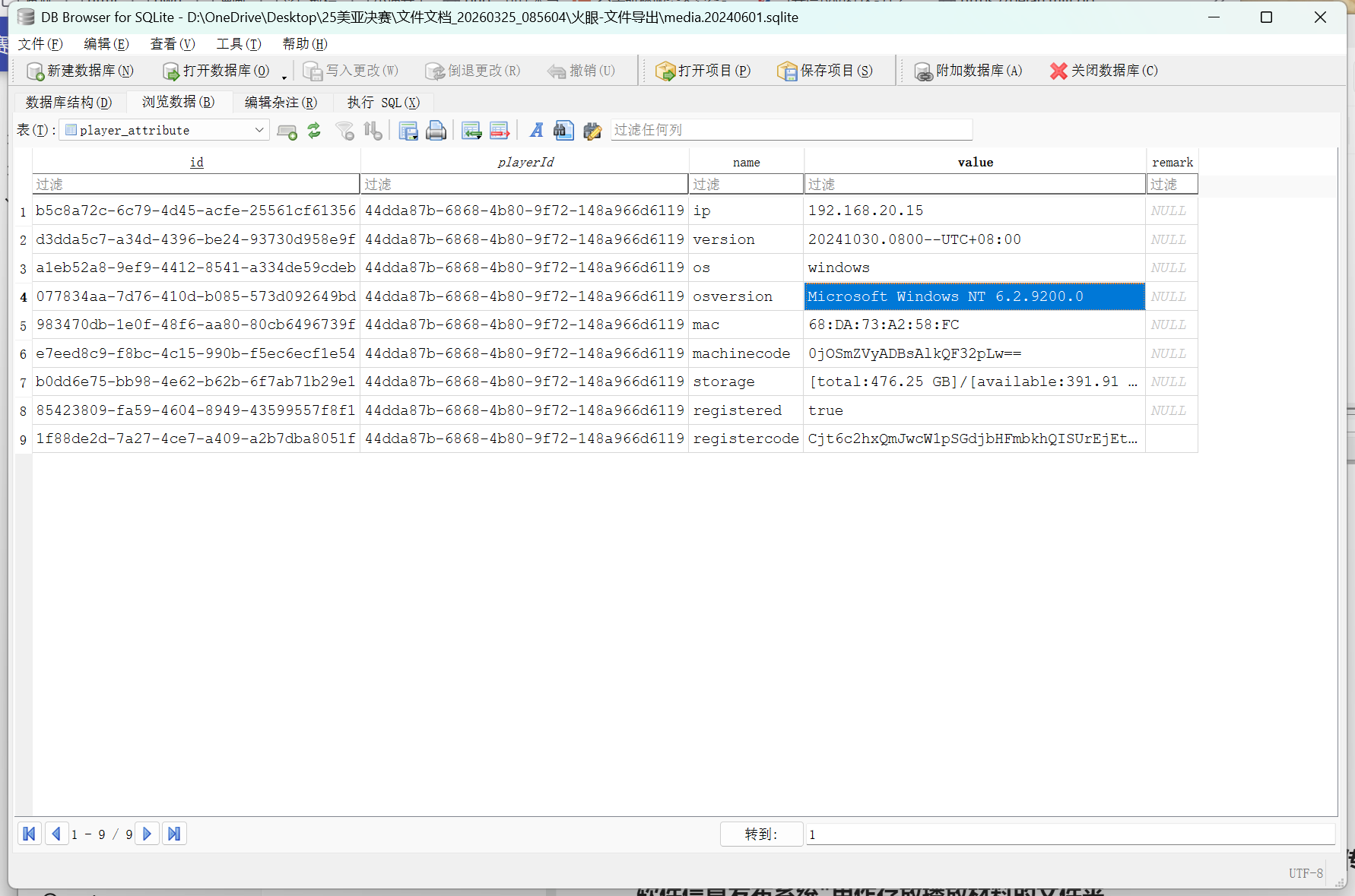
Task: Sort by the value column header
Action: tap(975, 162)
